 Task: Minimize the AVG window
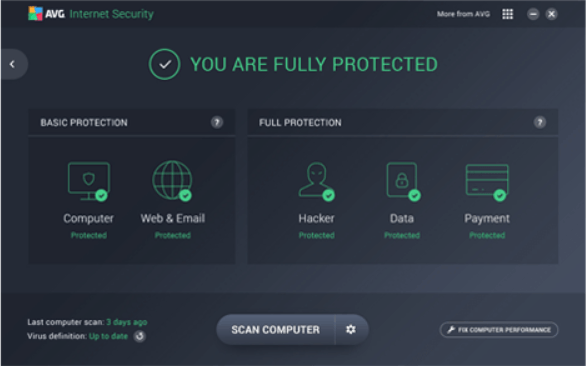pos(533,14)
